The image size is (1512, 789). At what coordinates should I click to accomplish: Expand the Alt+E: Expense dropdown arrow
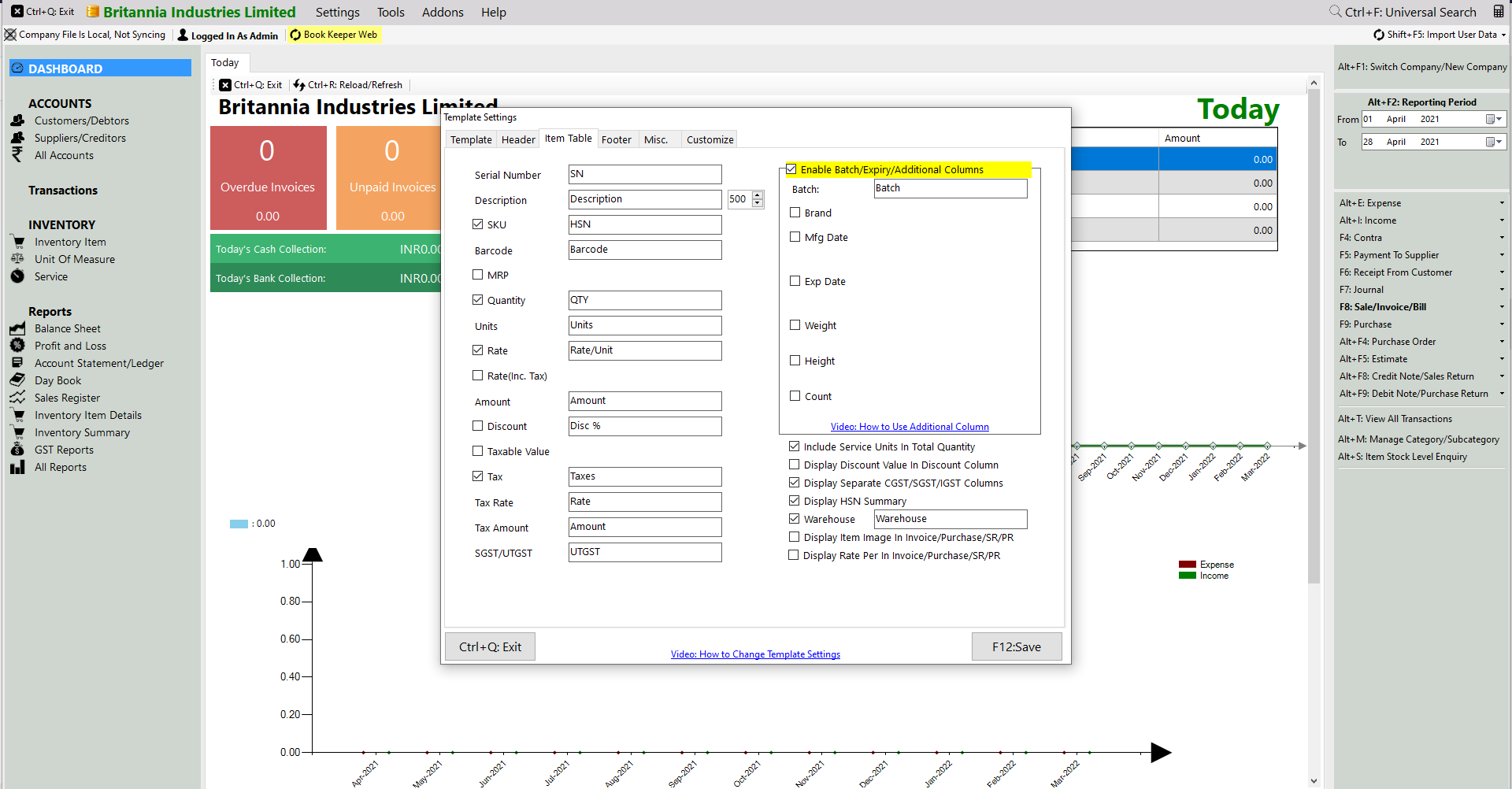point(1502,203)
